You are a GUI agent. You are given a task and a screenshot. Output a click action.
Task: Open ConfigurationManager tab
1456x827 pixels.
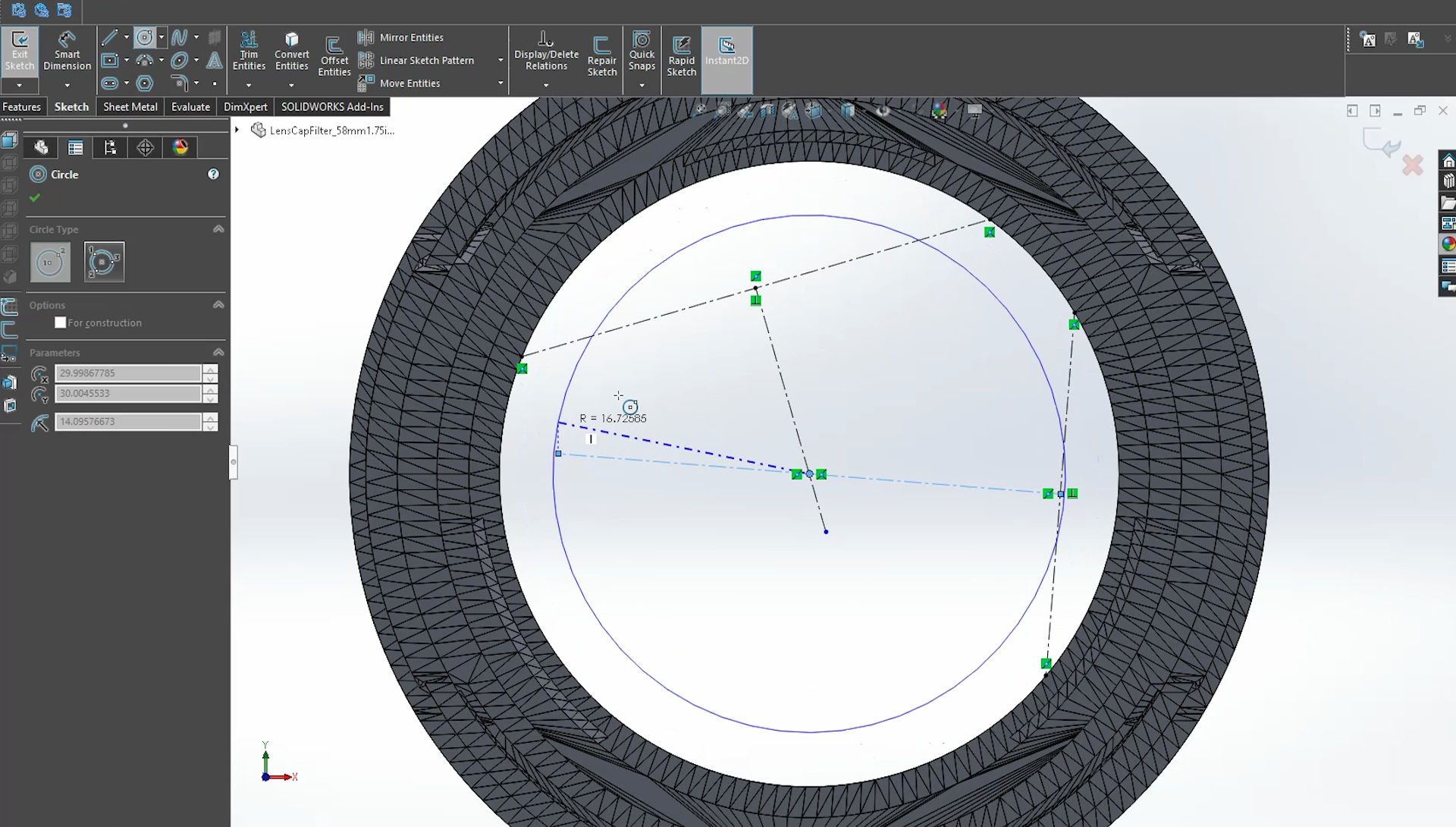point(110,147)
